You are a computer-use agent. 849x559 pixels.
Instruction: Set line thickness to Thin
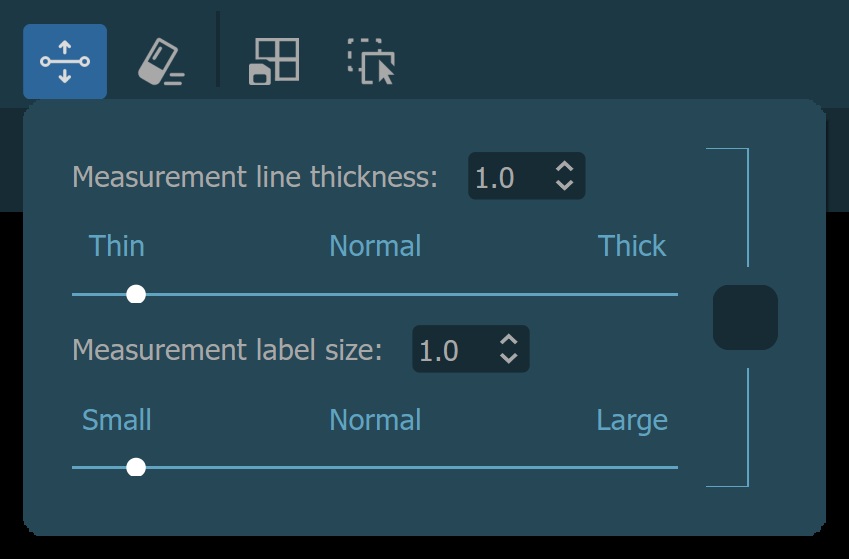pos(117,246)
